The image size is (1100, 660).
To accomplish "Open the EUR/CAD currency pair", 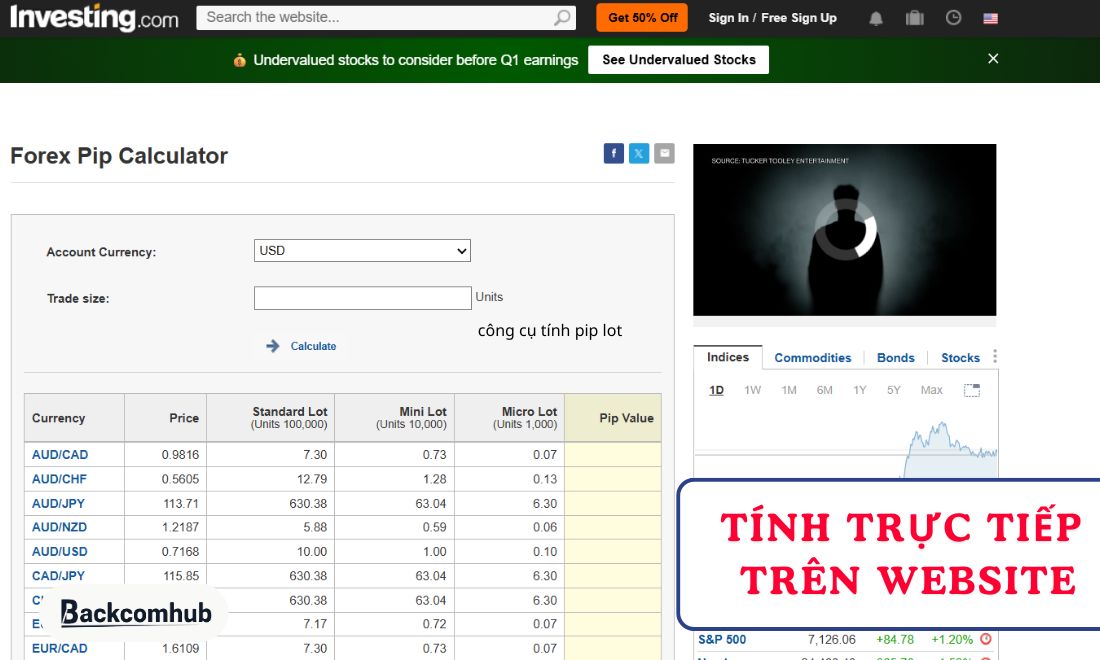I will 60,648.
